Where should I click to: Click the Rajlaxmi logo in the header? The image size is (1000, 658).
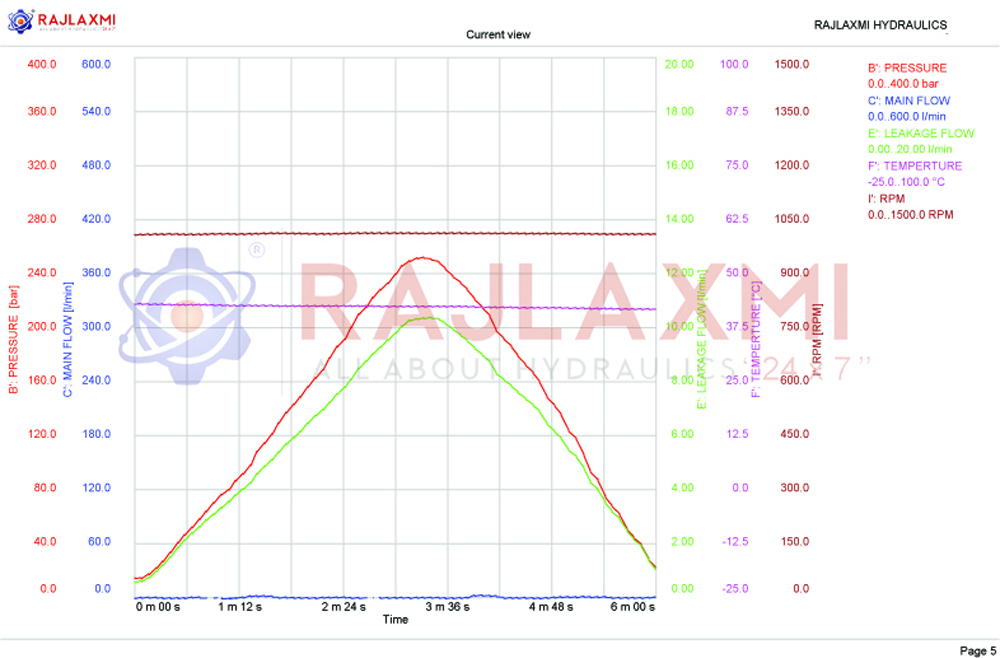coord(65,20)
